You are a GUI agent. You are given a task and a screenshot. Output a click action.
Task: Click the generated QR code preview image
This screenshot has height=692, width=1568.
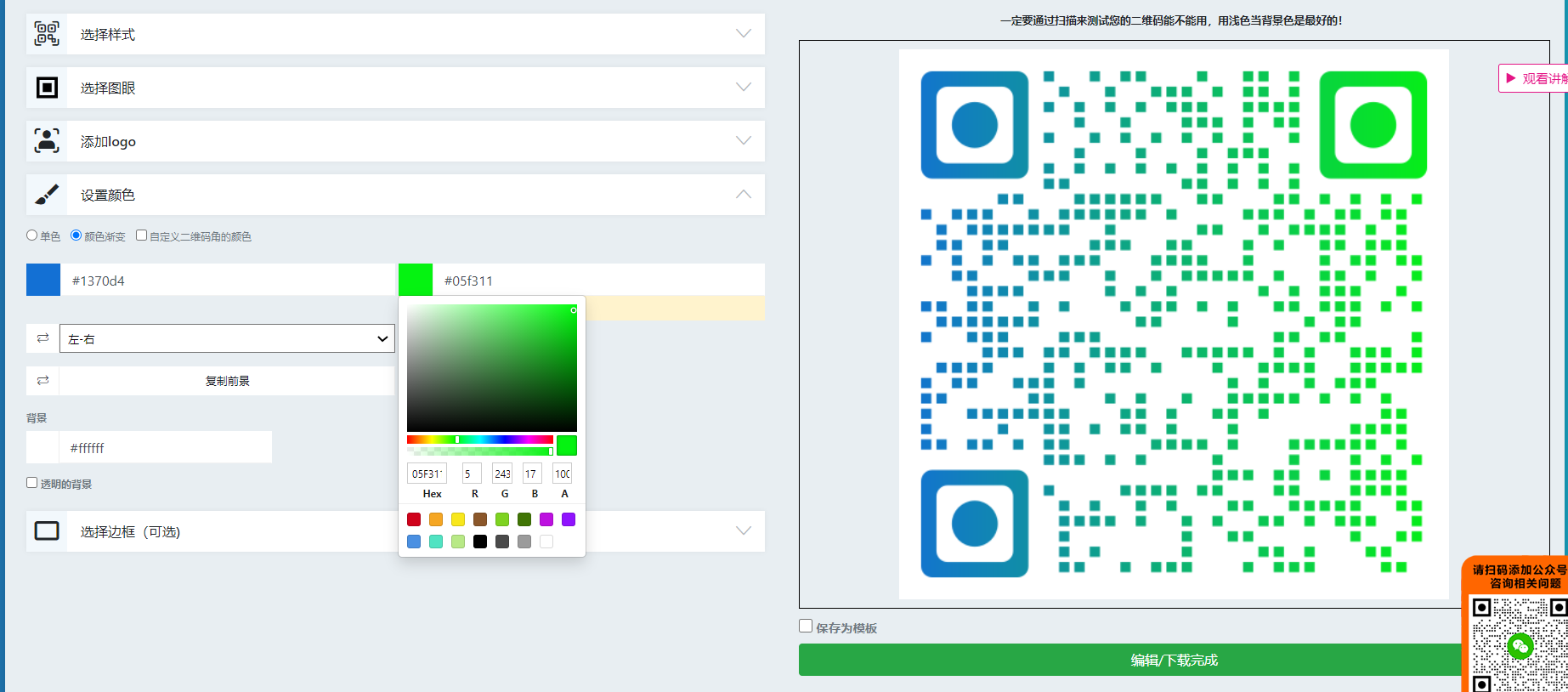tap(1174, 324)
